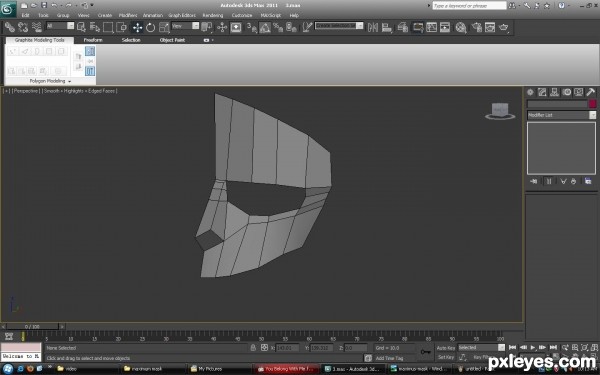
Task: Click the object color swatch in command panel
Action: tap(592, 104)
